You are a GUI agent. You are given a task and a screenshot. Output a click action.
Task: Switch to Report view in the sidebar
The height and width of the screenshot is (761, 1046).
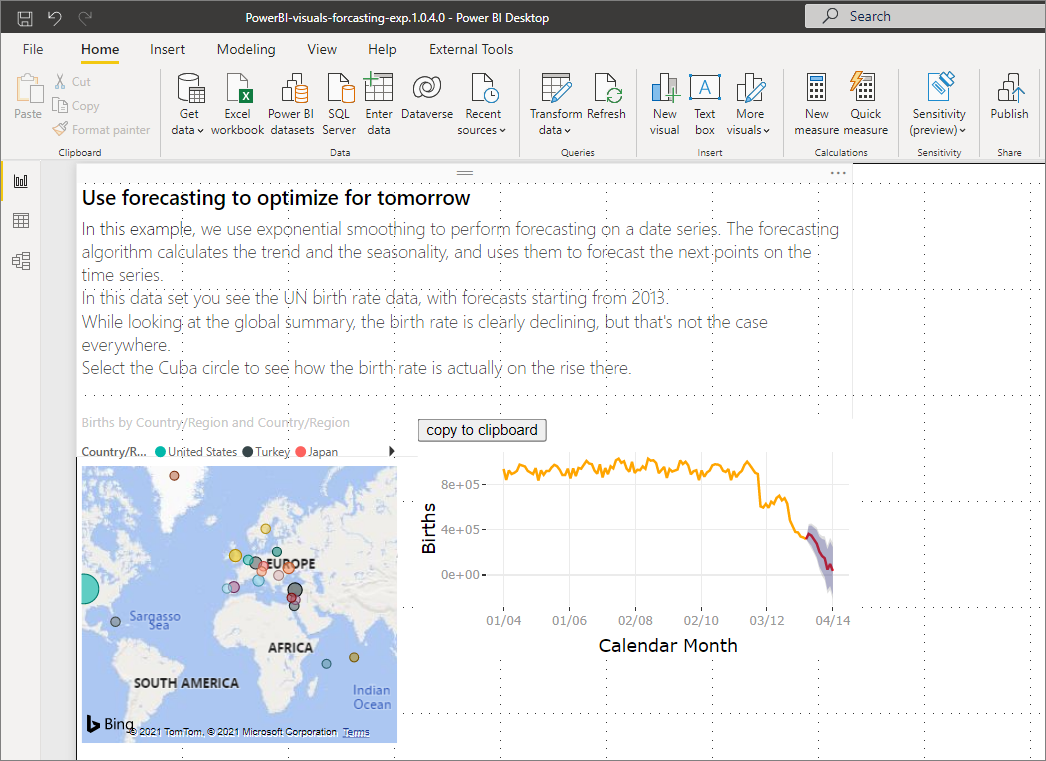click(x=21, y=181)
